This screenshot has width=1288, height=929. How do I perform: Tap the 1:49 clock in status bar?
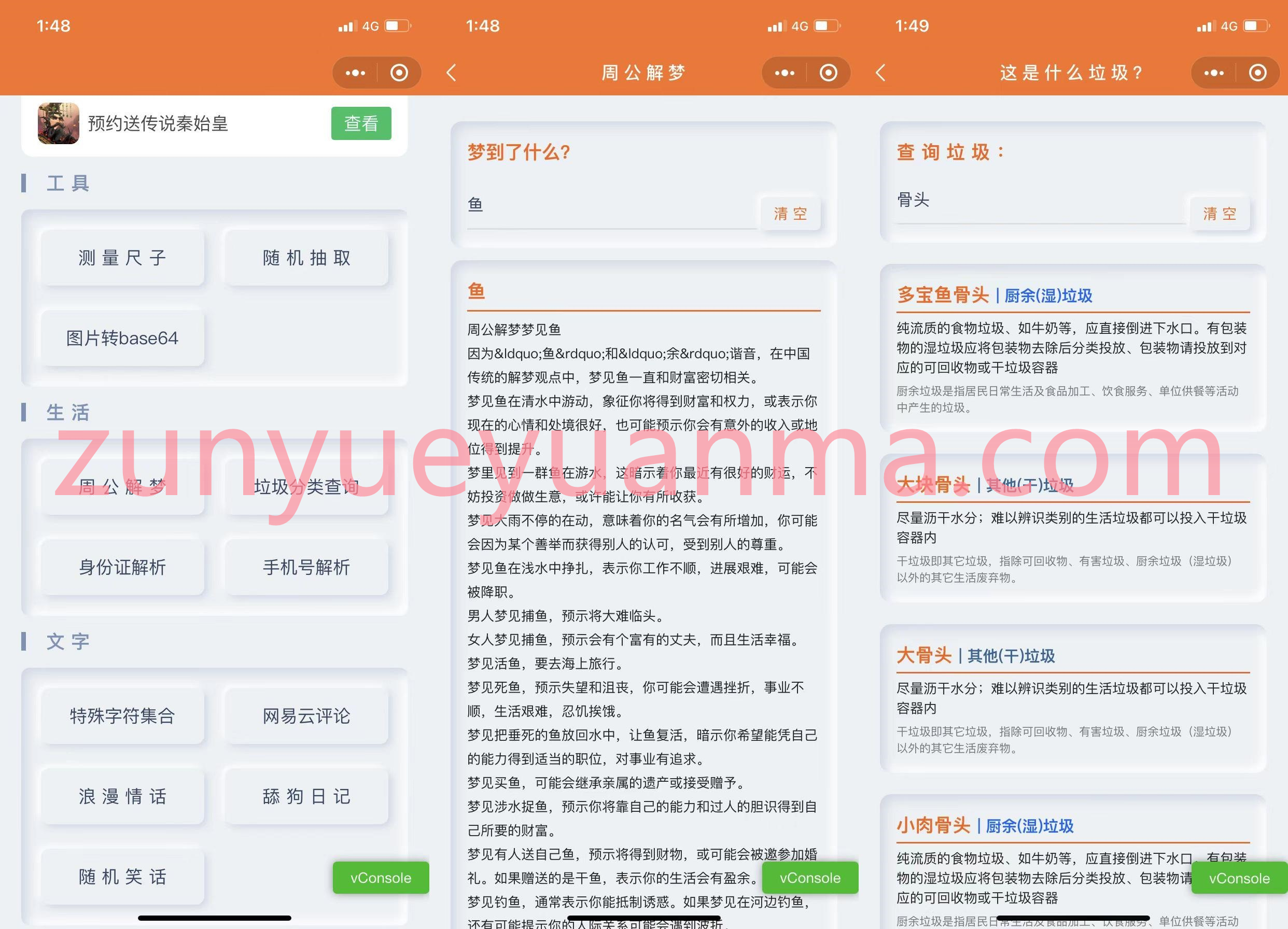912,25
